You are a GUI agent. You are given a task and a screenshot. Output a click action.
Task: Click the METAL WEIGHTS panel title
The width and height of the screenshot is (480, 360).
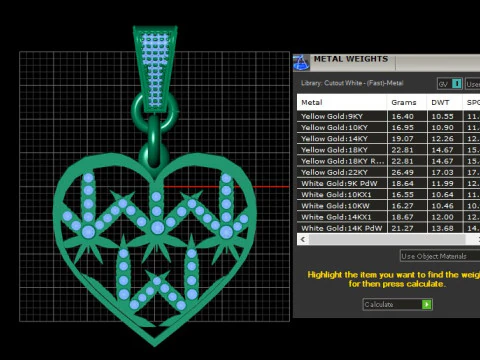point(351,59)
